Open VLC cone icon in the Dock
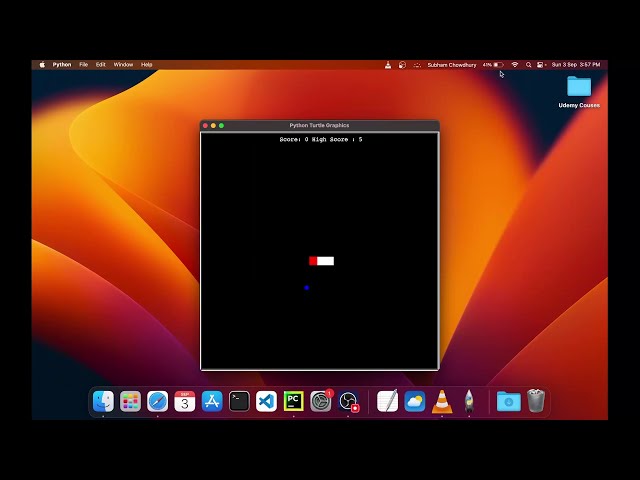640x480 pixels. [x=442, y=401]
